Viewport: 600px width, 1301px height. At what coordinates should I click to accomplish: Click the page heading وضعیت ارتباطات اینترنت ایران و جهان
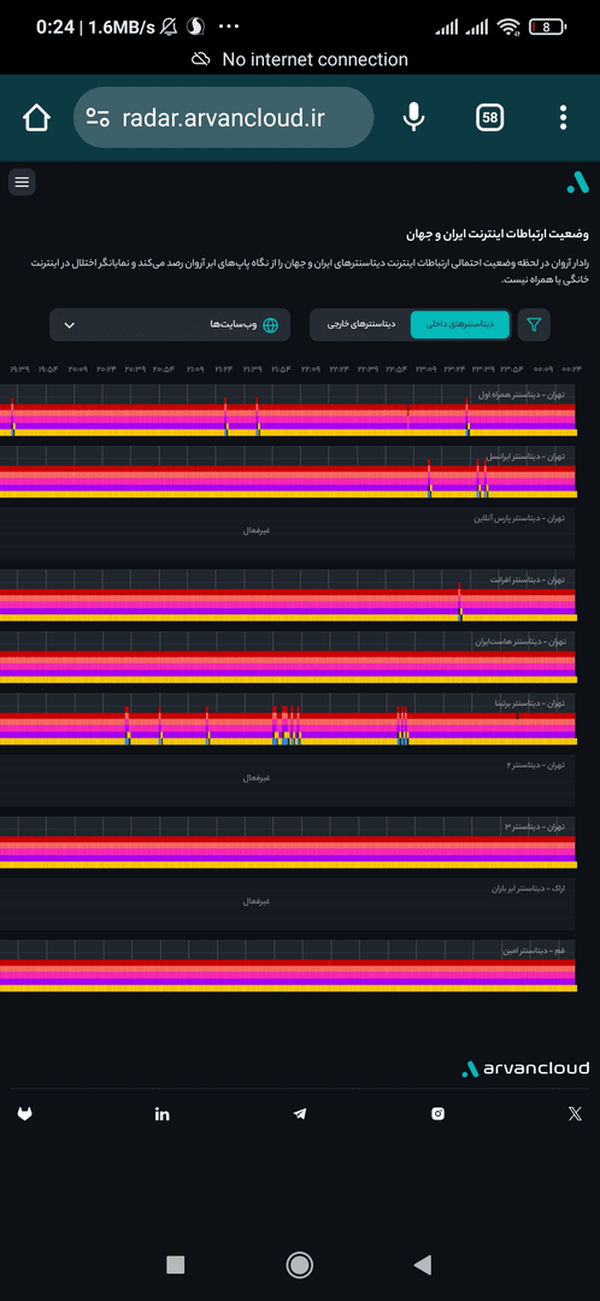(x=497, y=234)
